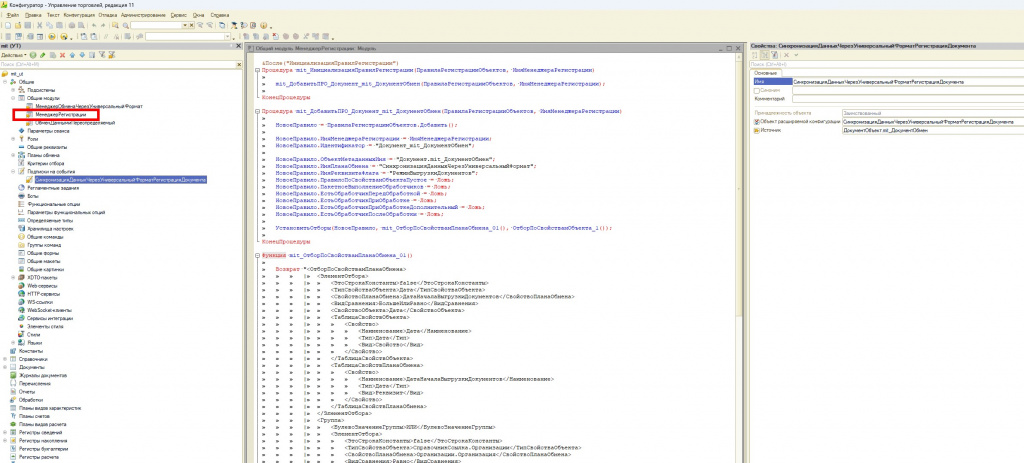Toggle the Источник property checkbox
Image resolution: width=1024 pixels, height=463 pixels.
click(757, 130)
